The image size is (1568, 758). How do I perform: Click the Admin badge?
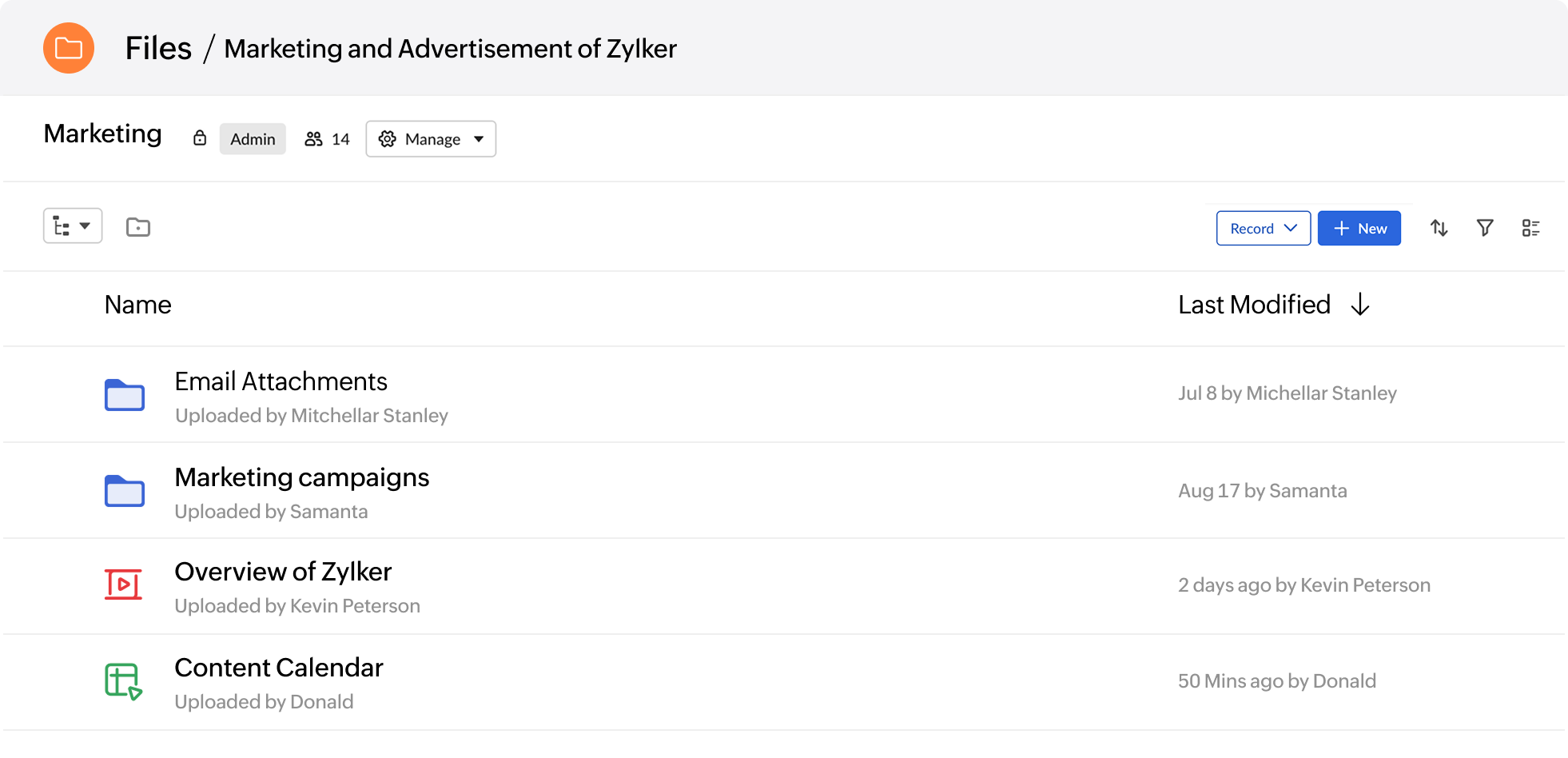[253, 139]
